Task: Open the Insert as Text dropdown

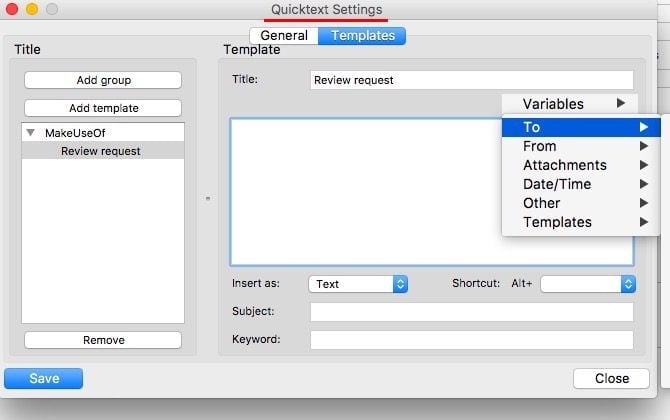Action: pyautogui.click(x=358, y=284)
